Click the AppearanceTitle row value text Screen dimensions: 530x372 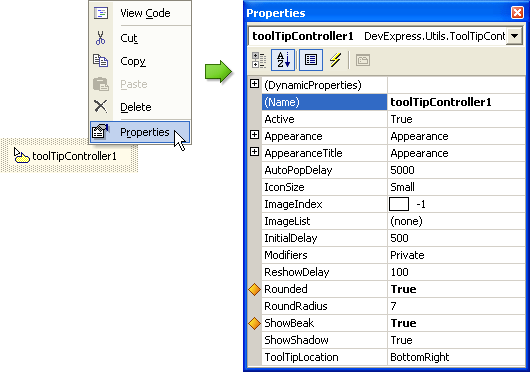pos(419,153)
